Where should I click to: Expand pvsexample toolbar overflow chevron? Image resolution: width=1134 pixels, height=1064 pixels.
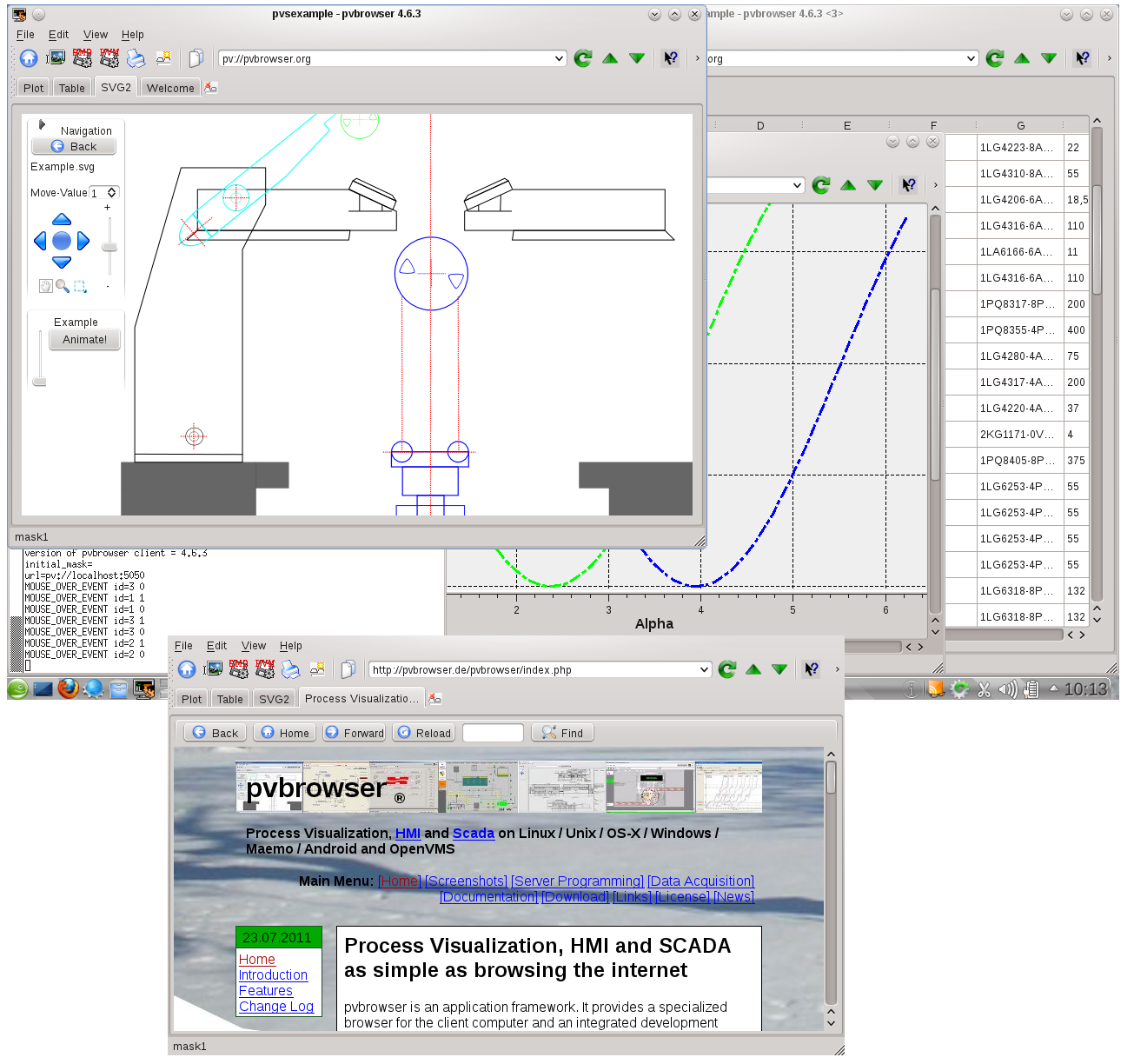click(x=697, y=58)
